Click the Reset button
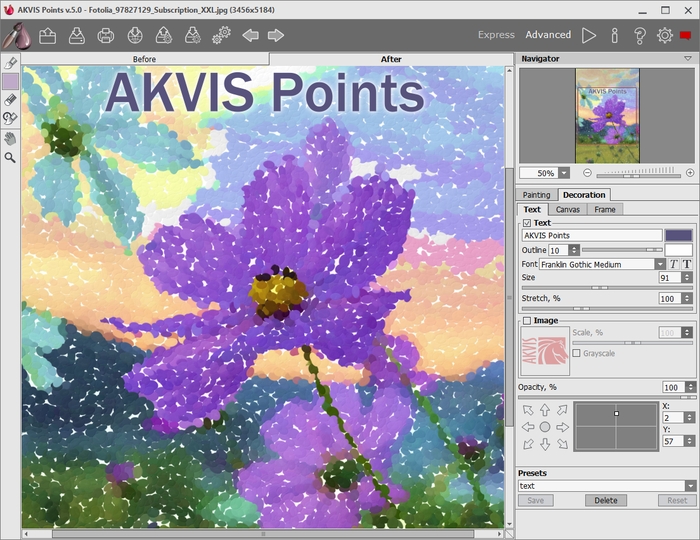The image size is (700, 540). (677, 500)
